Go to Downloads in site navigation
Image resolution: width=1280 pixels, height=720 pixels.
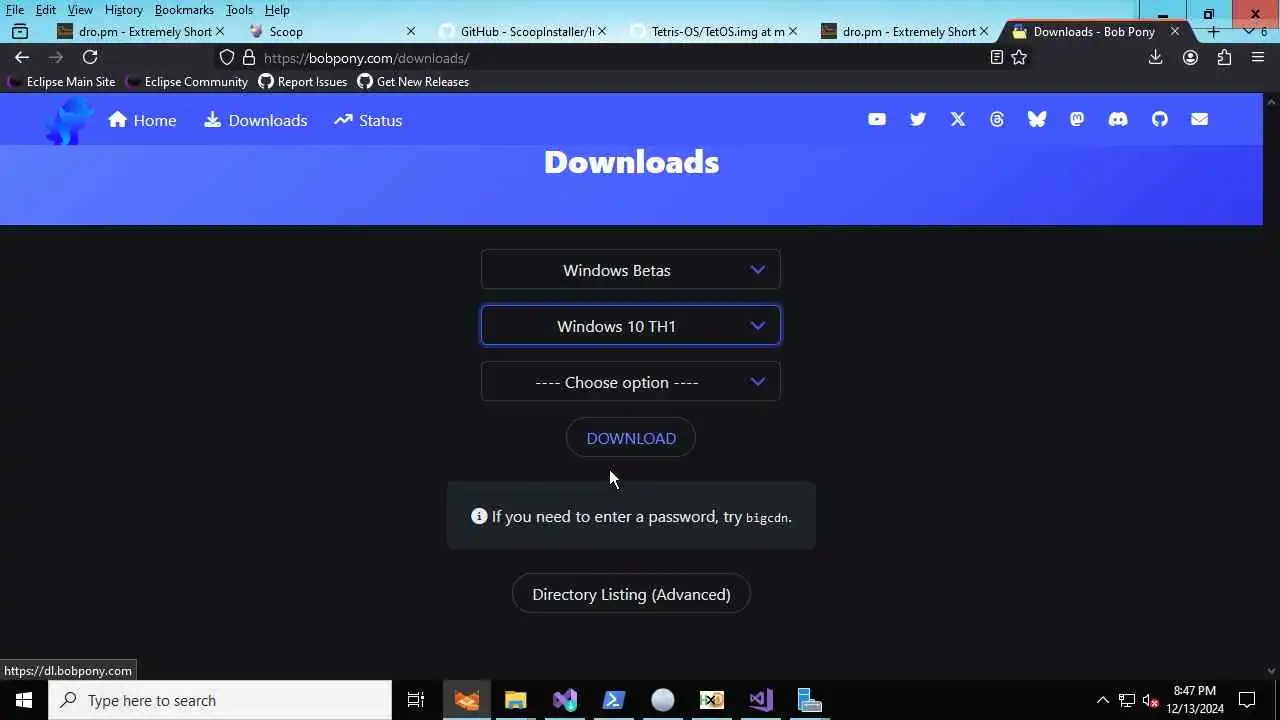pos(256,120)
